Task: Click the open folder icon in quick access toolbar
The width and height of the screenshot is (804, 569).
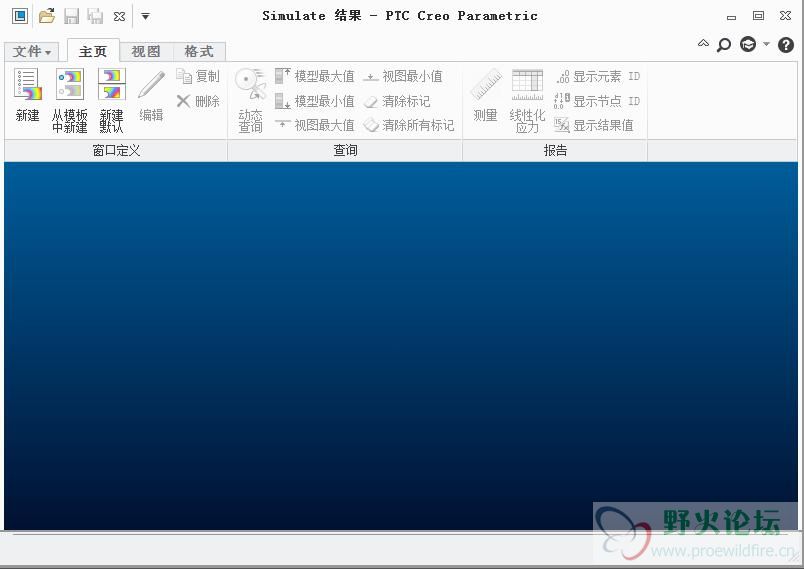Action: [47, 16]
